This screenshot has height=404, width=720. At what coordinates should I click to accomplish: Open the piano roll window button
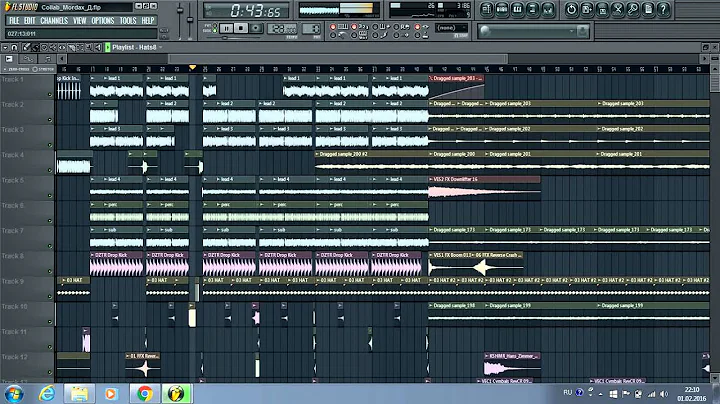point(517,9)
